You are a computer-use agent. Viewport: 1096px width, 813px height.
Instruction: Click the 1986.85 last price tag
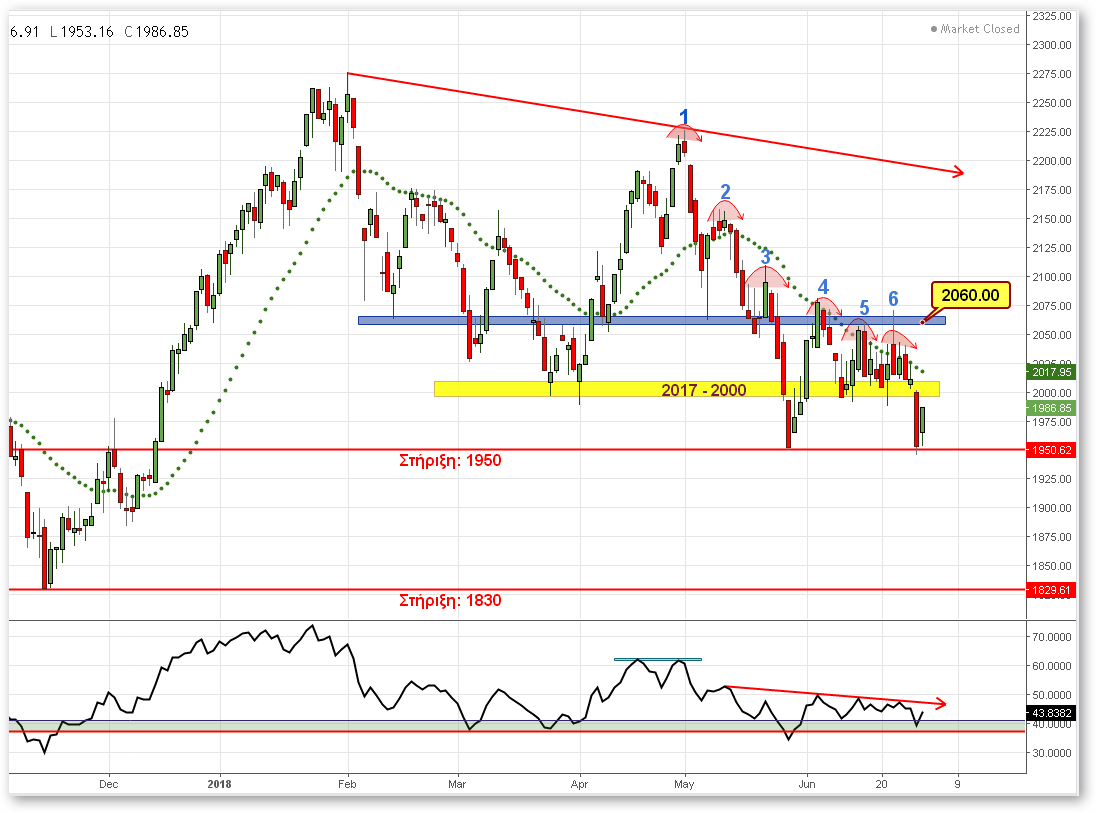pyautogui.click(x=1051, y=408)
